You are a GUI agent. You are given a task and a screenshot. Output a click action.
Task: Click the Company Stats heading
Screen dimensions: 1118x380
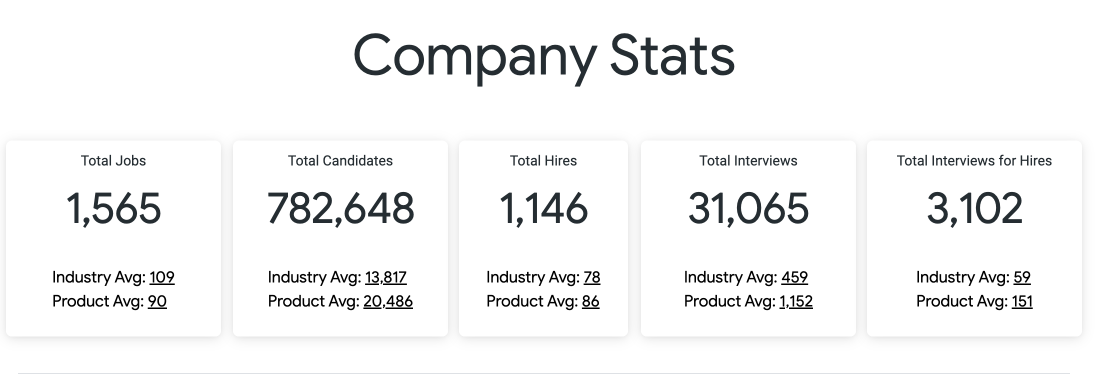pos(544,57)
